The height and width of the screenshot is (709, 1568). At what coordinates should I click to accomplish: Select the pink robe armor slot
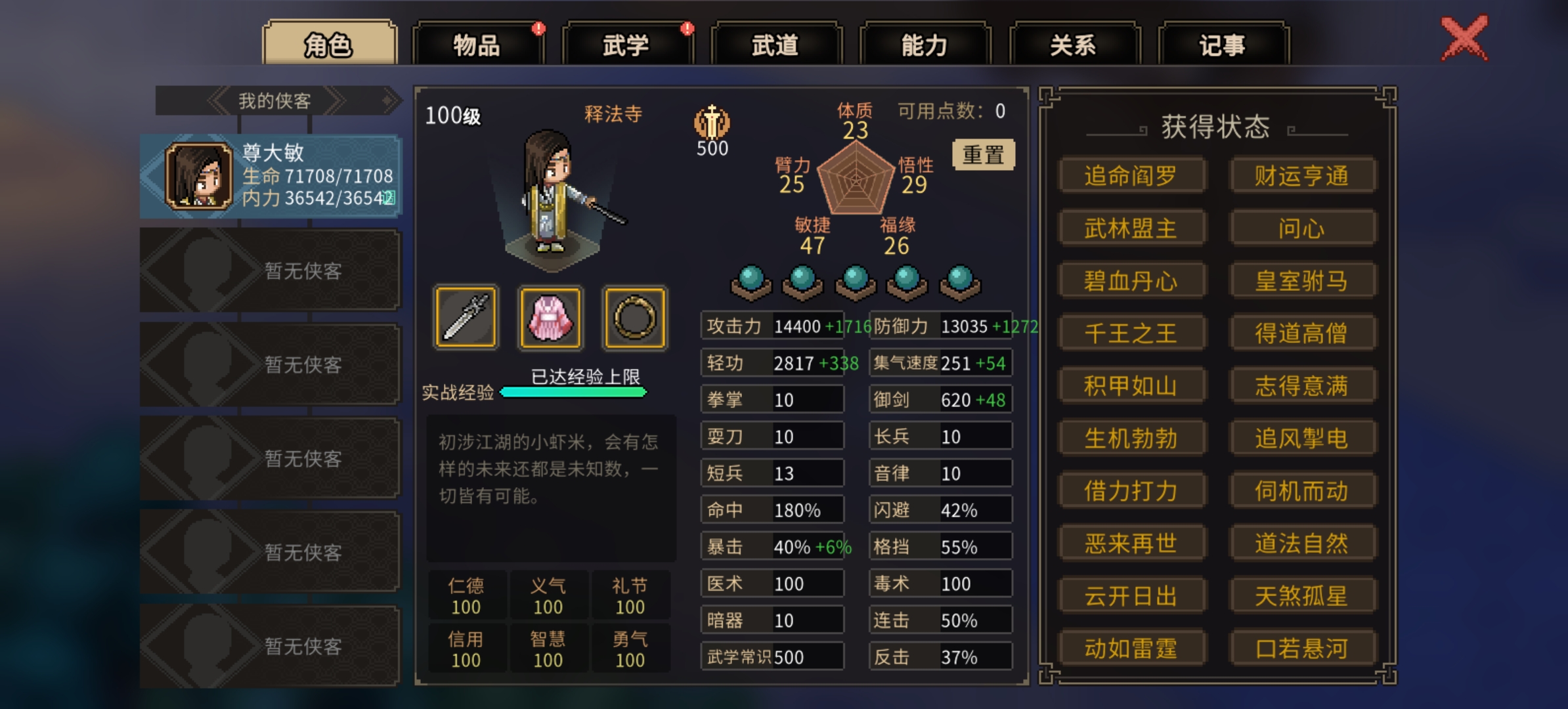click(x=550, y=318)
